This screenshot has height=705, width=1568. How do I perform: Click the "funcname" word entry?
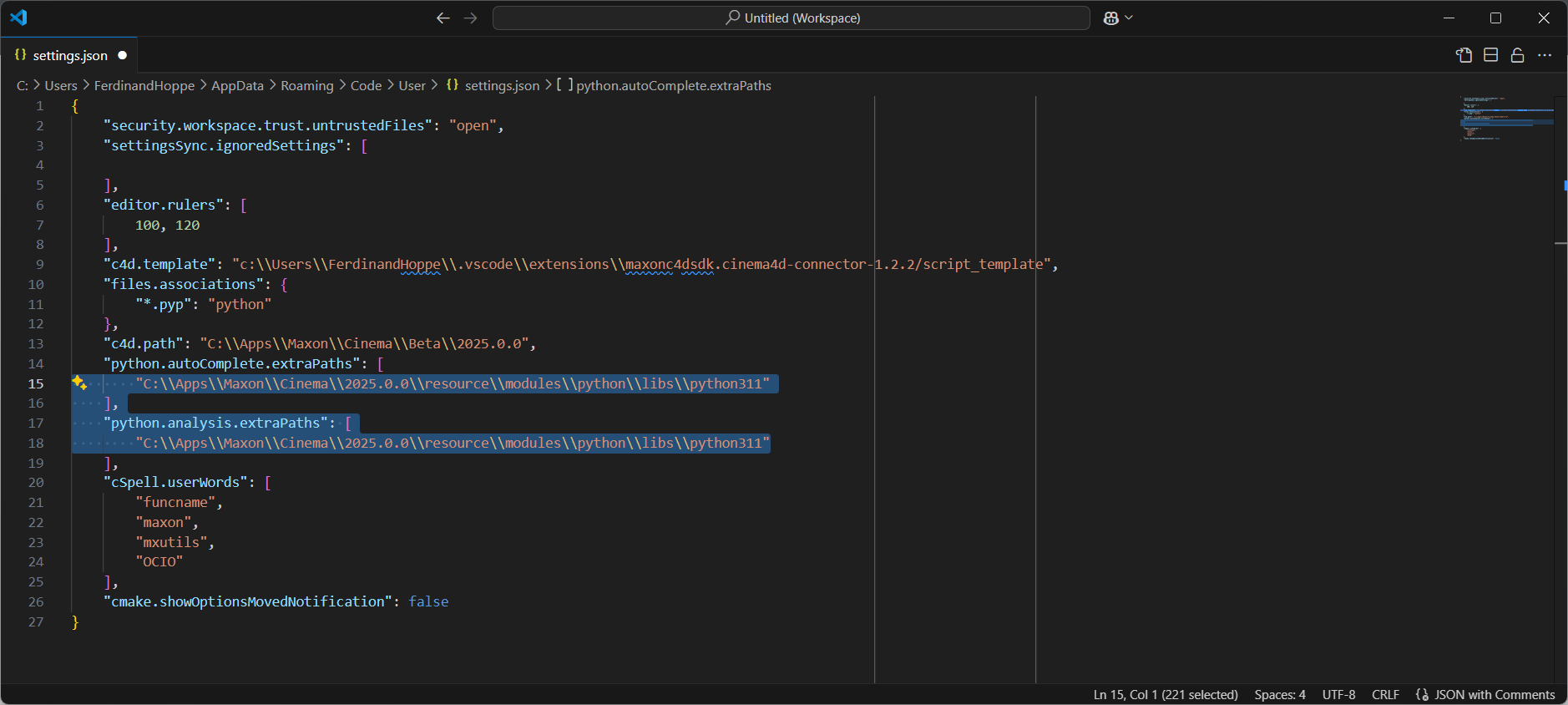175,502
